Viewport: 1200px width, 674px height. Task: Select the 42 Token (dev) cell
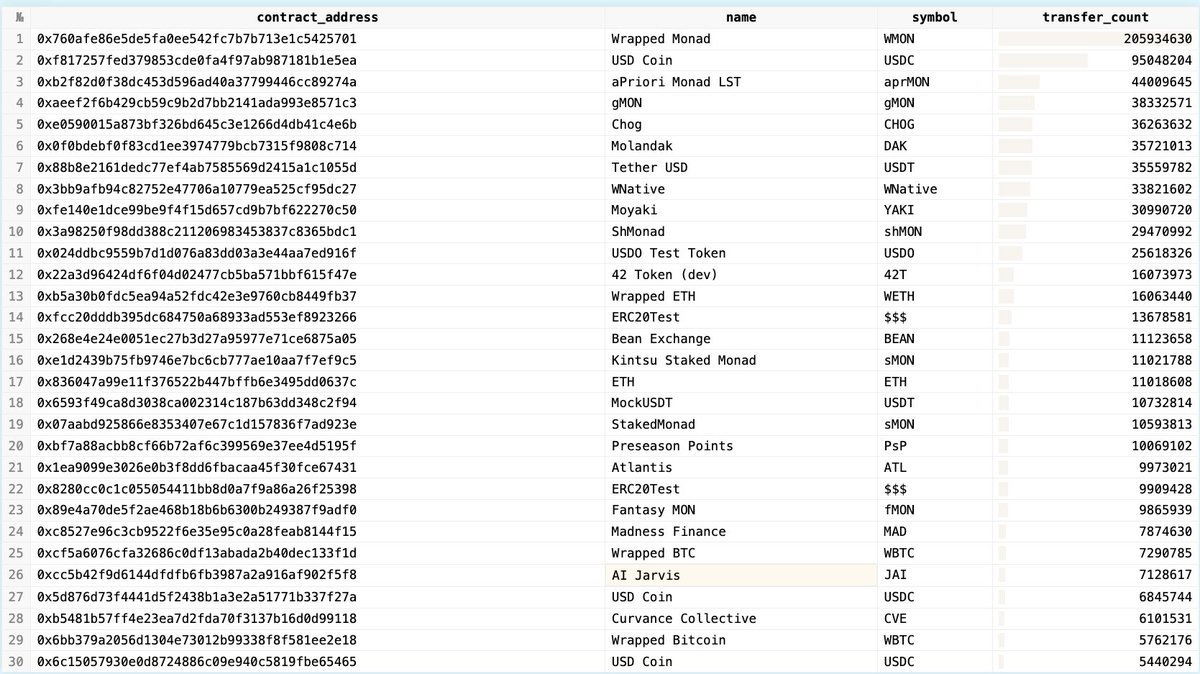pos(741,275)
